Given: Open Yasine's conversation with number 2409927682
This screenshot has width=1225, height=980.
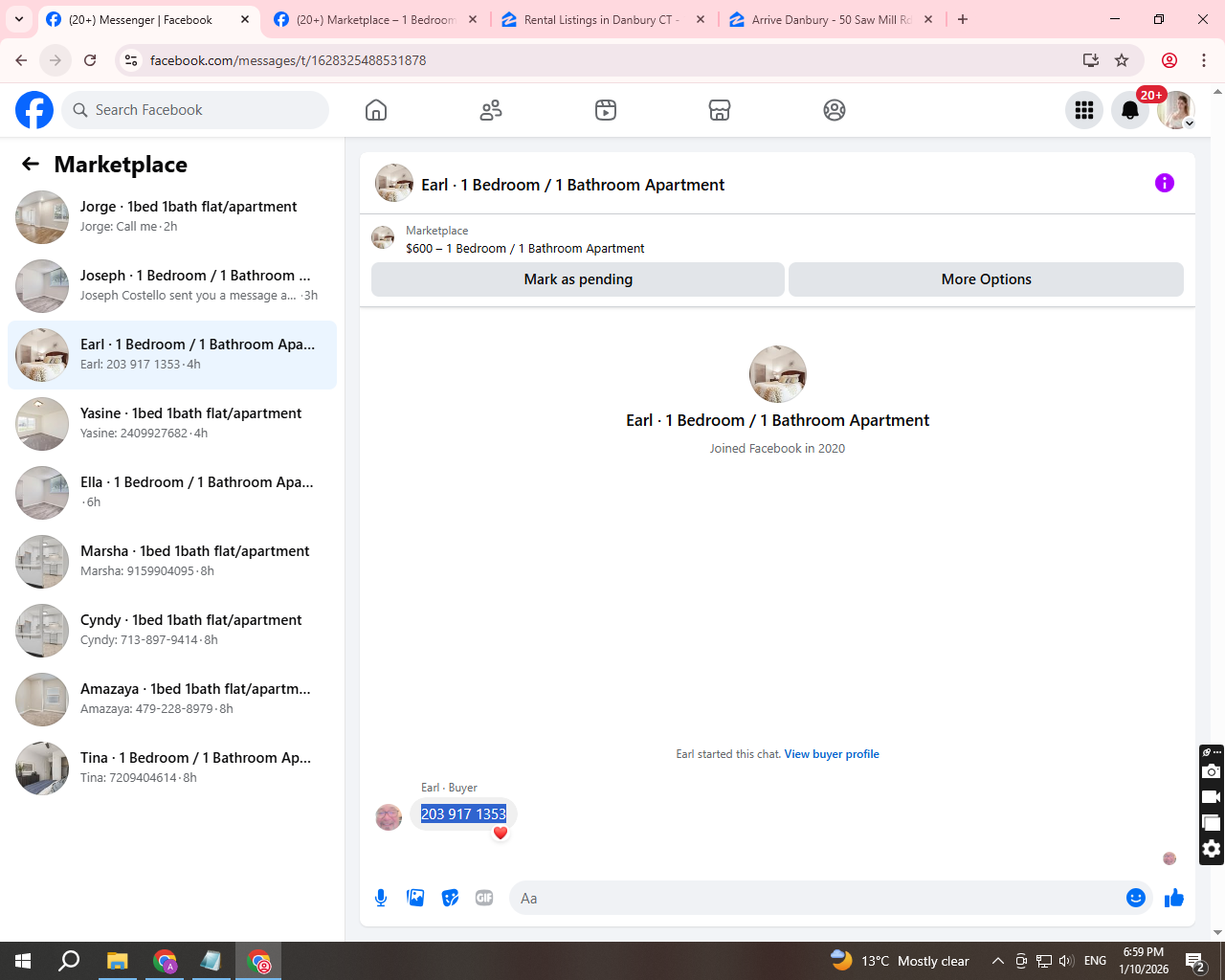Looking at the screenshot, I should 172,424.
